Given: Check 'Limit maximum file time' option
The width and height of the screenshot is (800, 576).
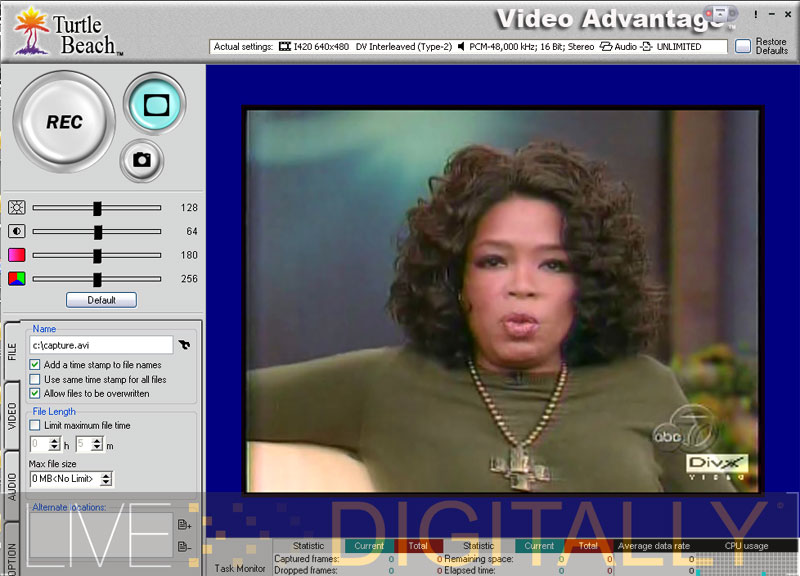Looking at the screenshot, I should (x=36, y=426).
